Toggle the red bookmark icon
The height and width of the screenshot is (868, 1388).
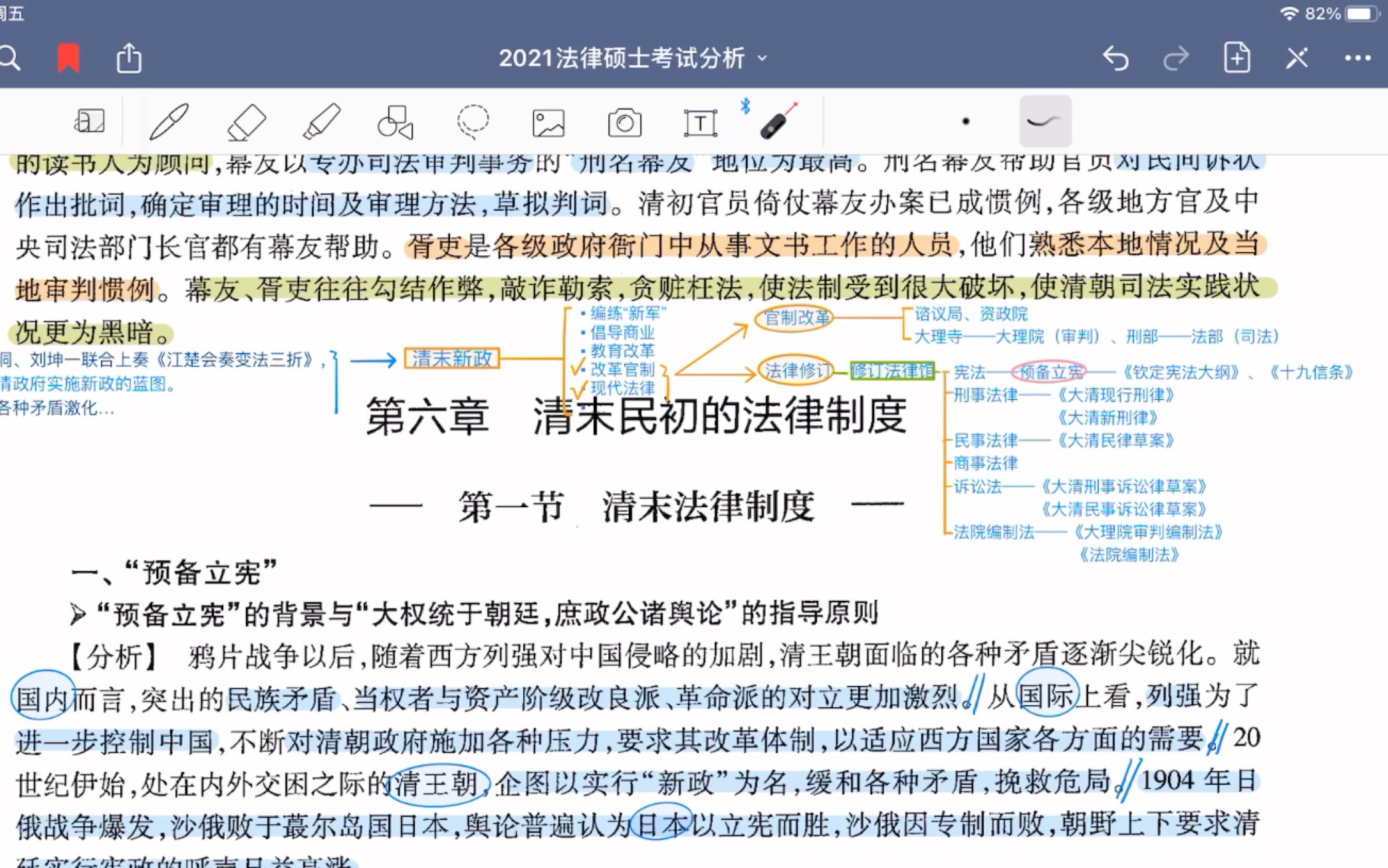point(68,58)
